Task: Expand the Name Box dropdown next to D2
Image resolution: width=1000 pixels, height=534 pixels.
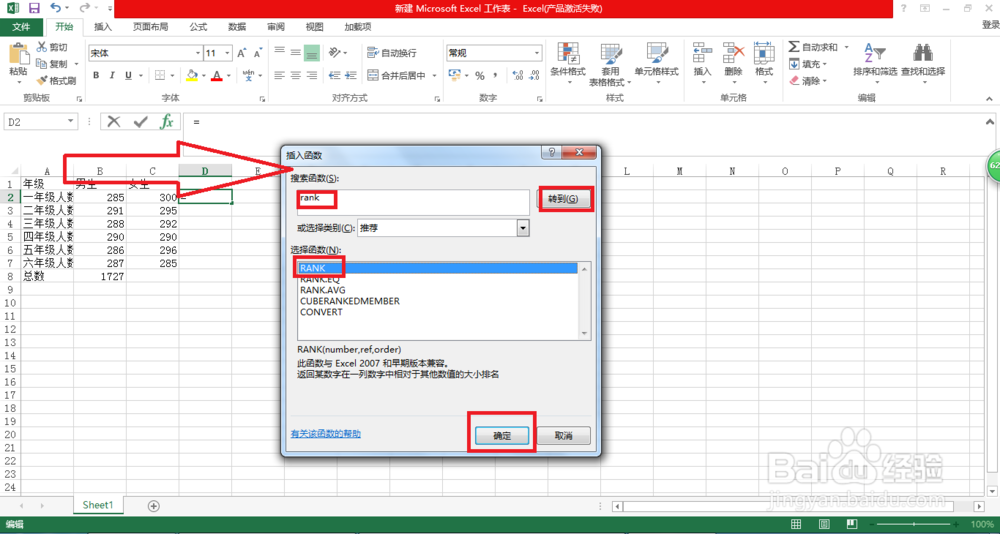Action: [x=71, y=121]
